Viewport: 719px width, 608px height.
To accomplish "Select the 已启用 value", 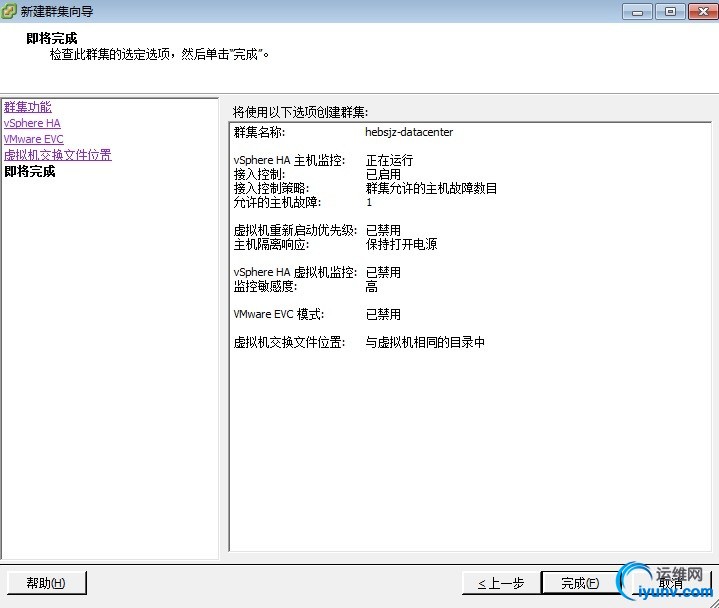I will coord(383,174).
